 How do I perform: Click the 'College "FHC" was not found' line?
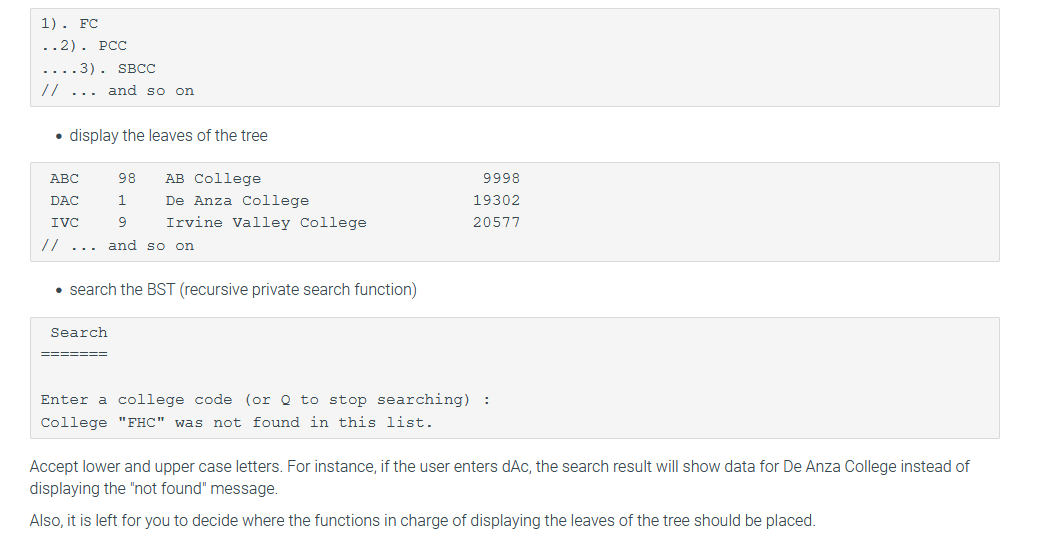pyautogui.click(x=236, y=423)
